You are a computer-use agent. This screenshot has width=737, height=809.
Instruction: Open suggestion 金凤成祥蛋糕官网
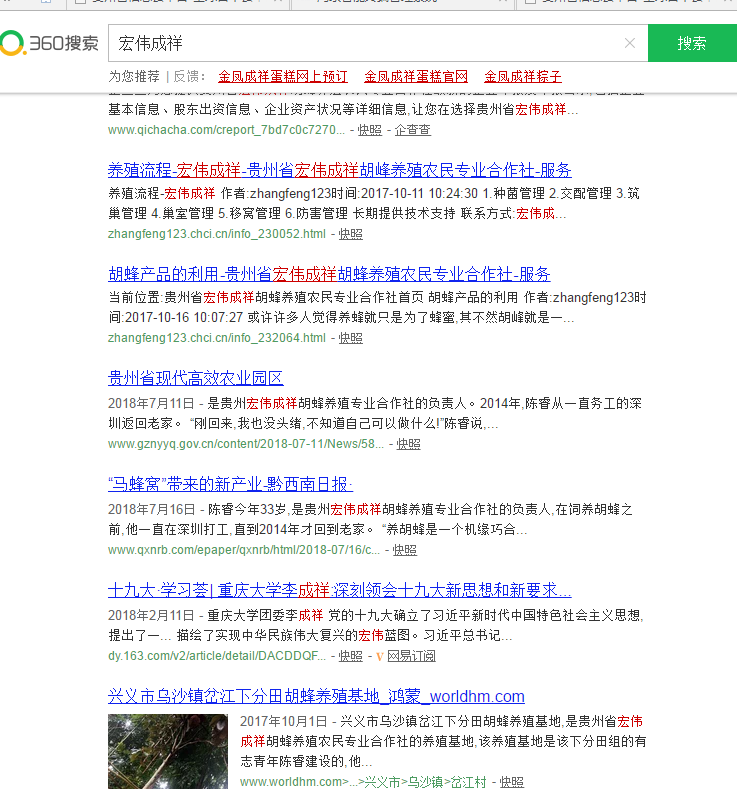(416, 76)
